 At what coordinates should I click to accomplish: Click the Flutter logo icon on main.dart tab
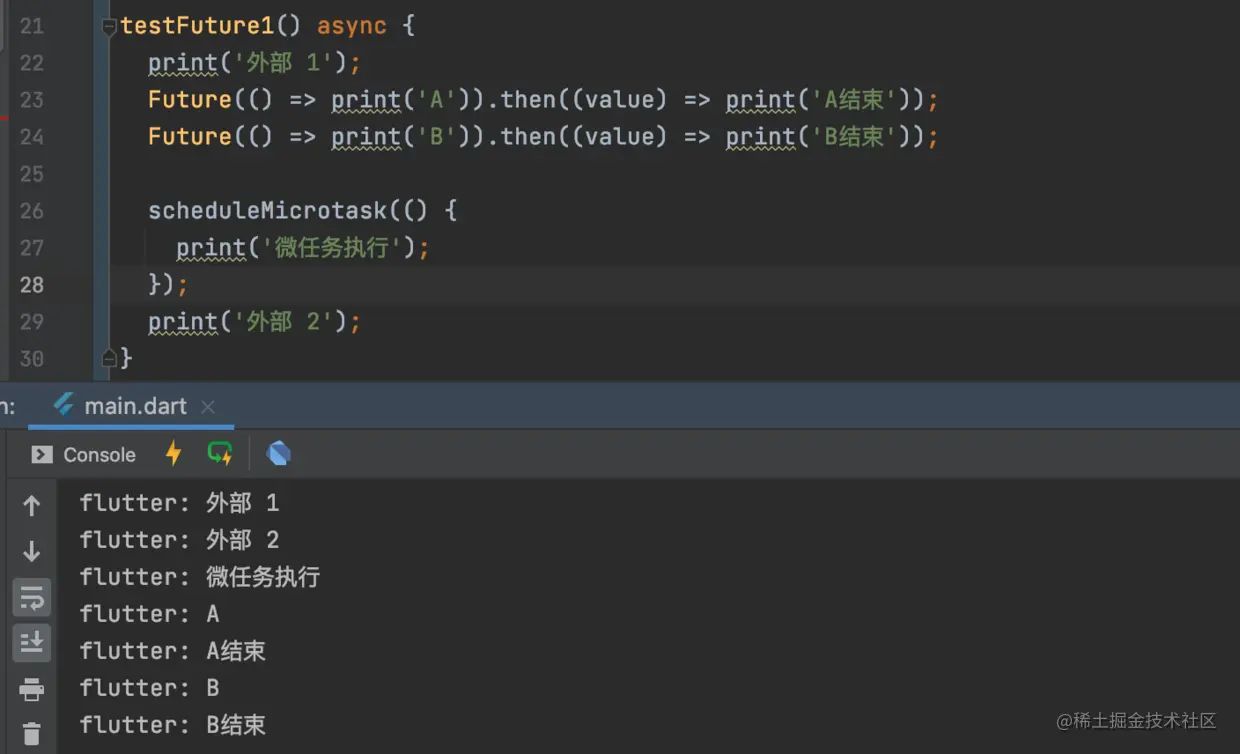[x=64, y=406]
